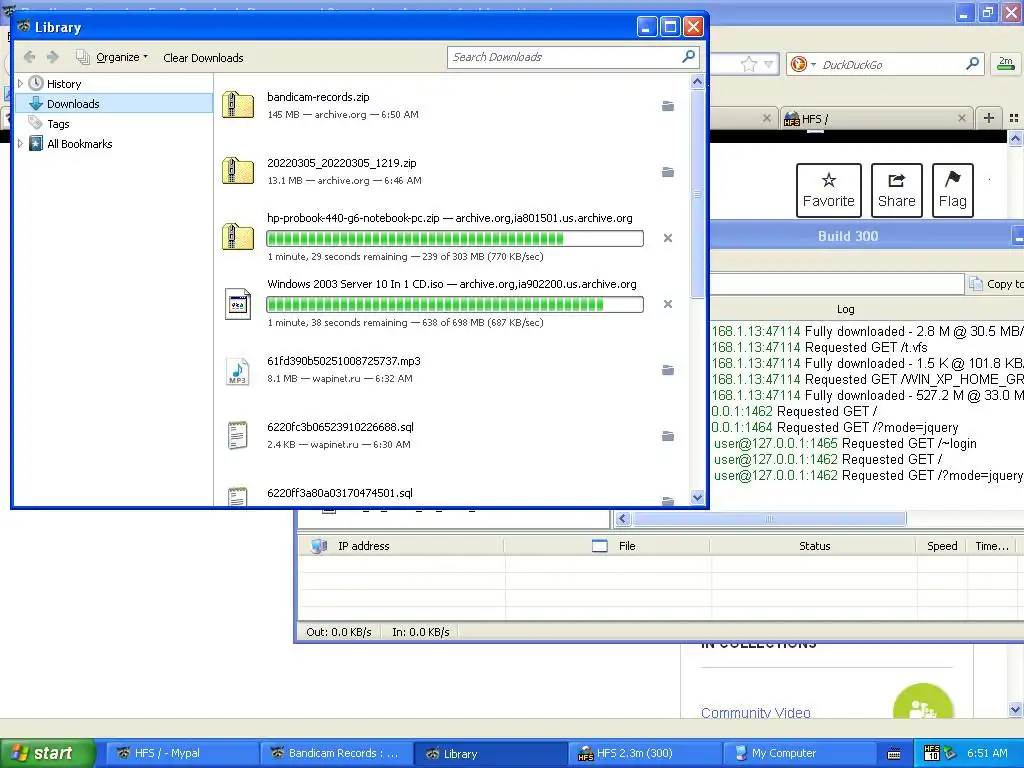Click the Share button on archive page
Viewport: 1024px width, 768px height.
click(896, 190)
